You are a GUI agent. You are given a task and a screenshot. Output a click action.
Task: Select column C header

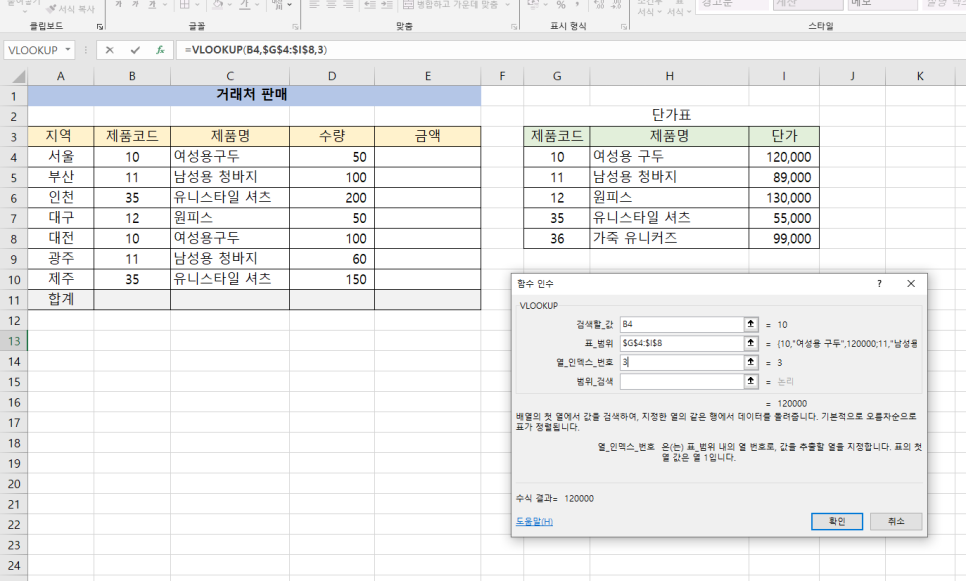tap(230, 76)
